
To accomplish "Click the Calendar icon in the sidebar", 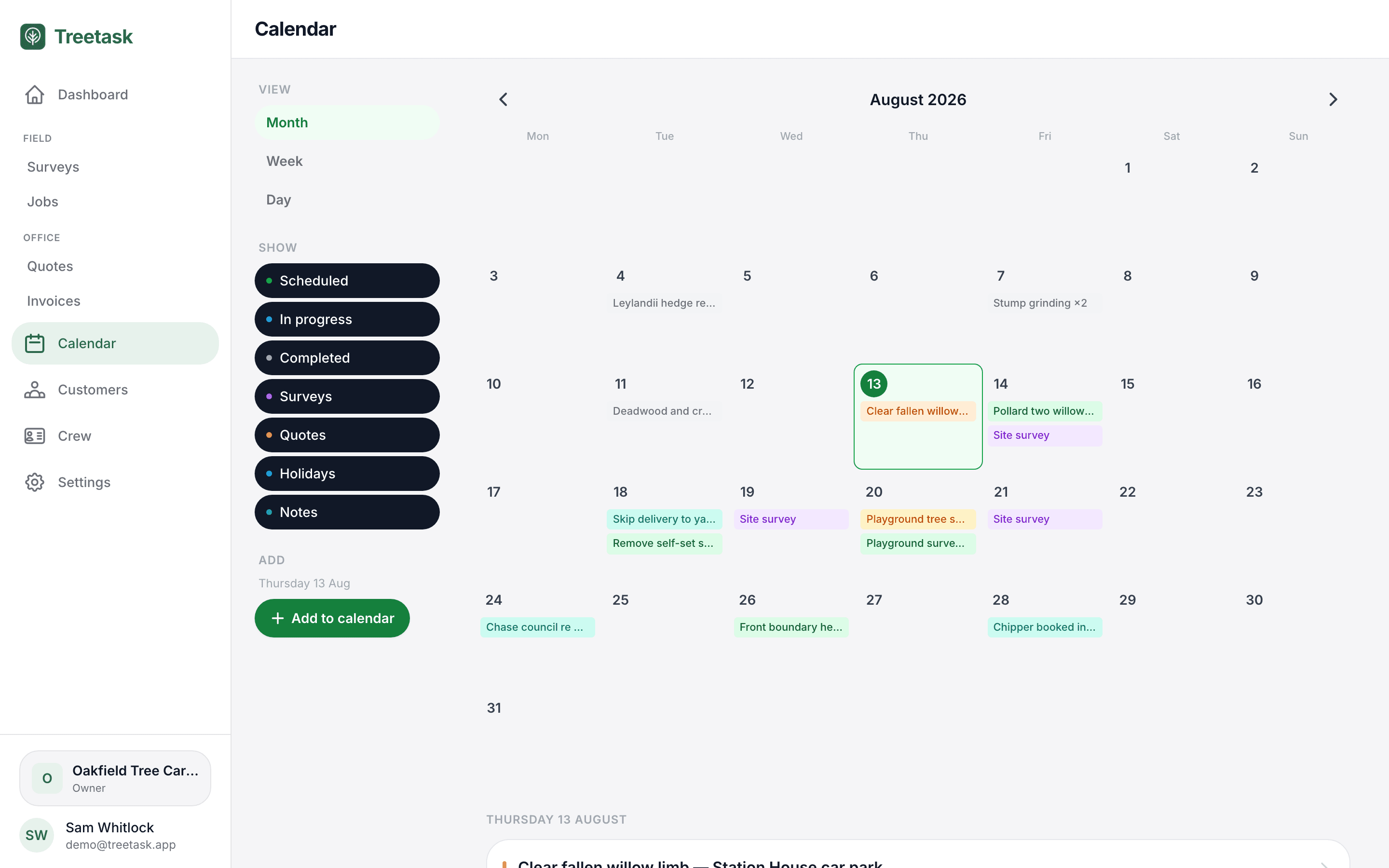I will click(x=34, y=343).
